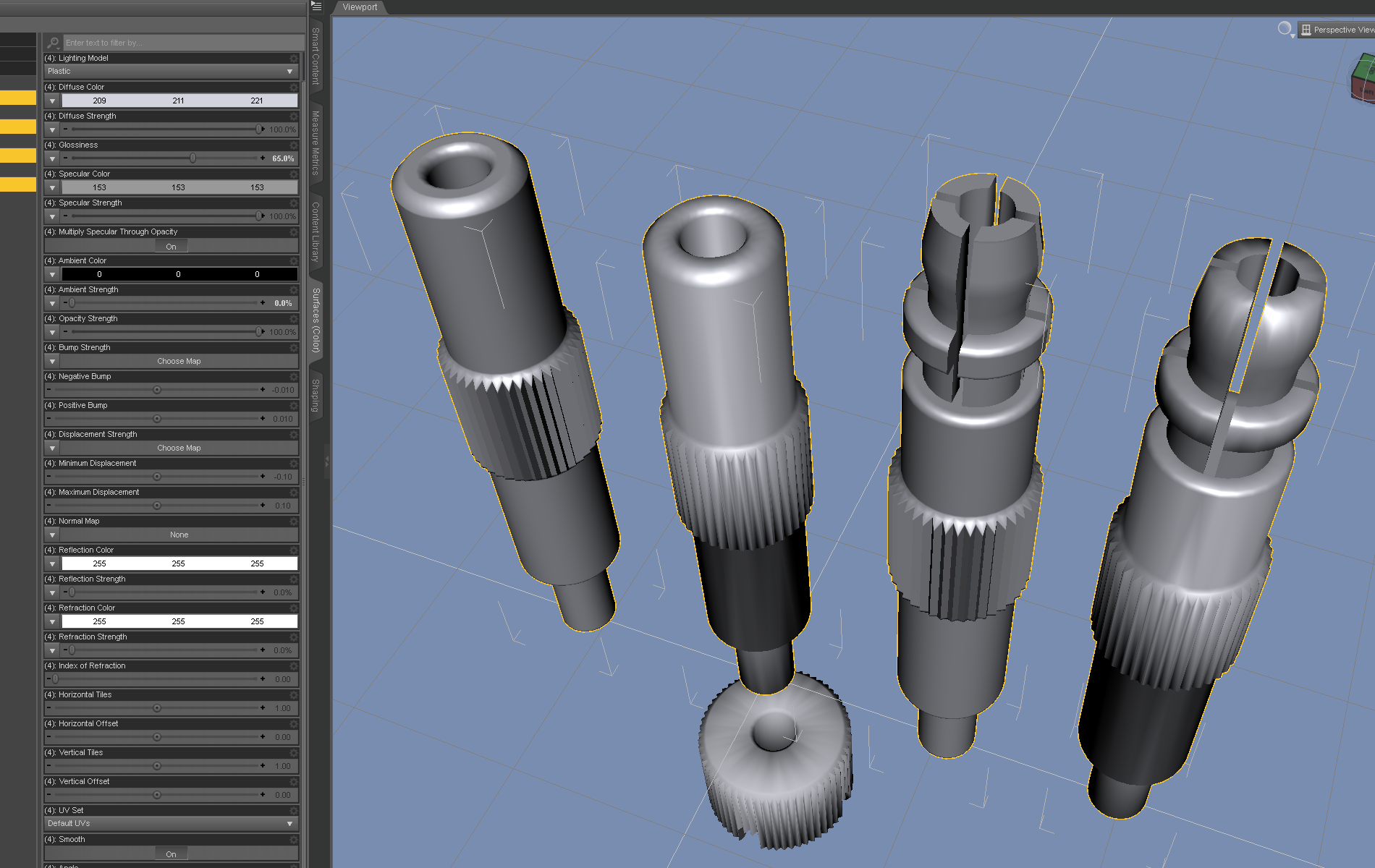The height and width of the screenshot is (868, 1375).
Task: Open the Ambient Color settings gear
Action: coord(293,260)
